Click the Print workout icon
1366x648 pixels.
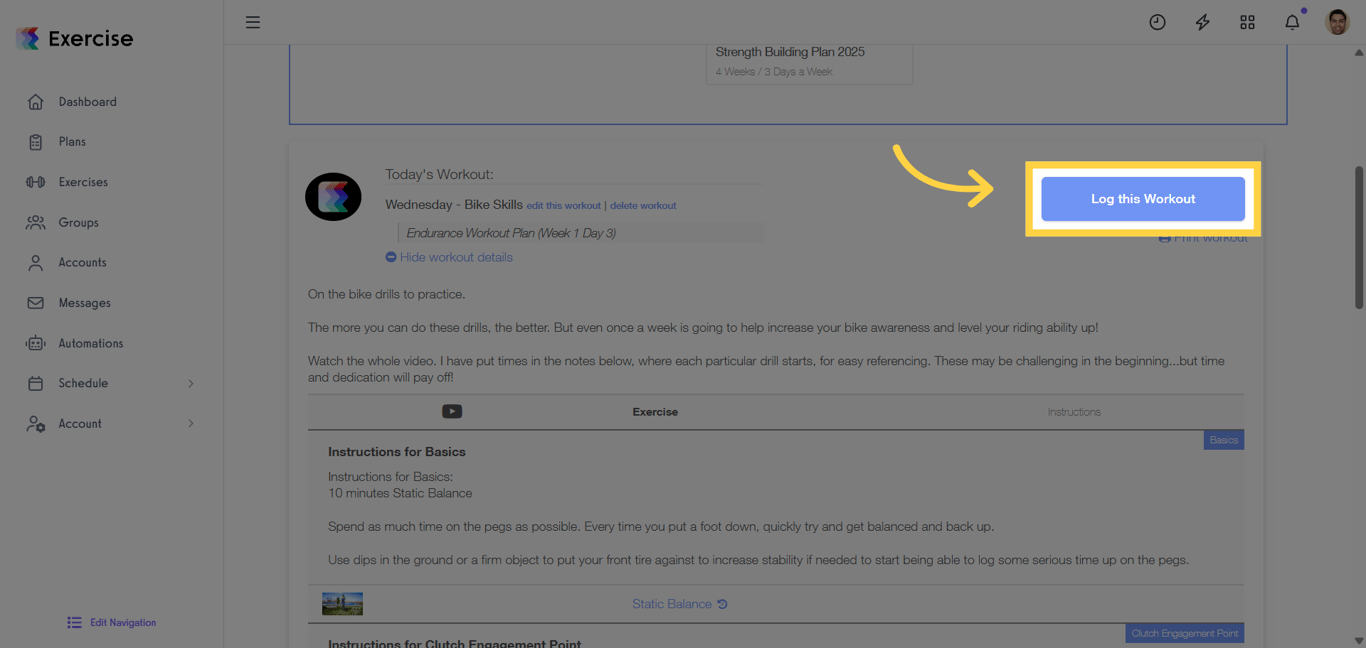pyautogui.click(x=1163, y=237)
